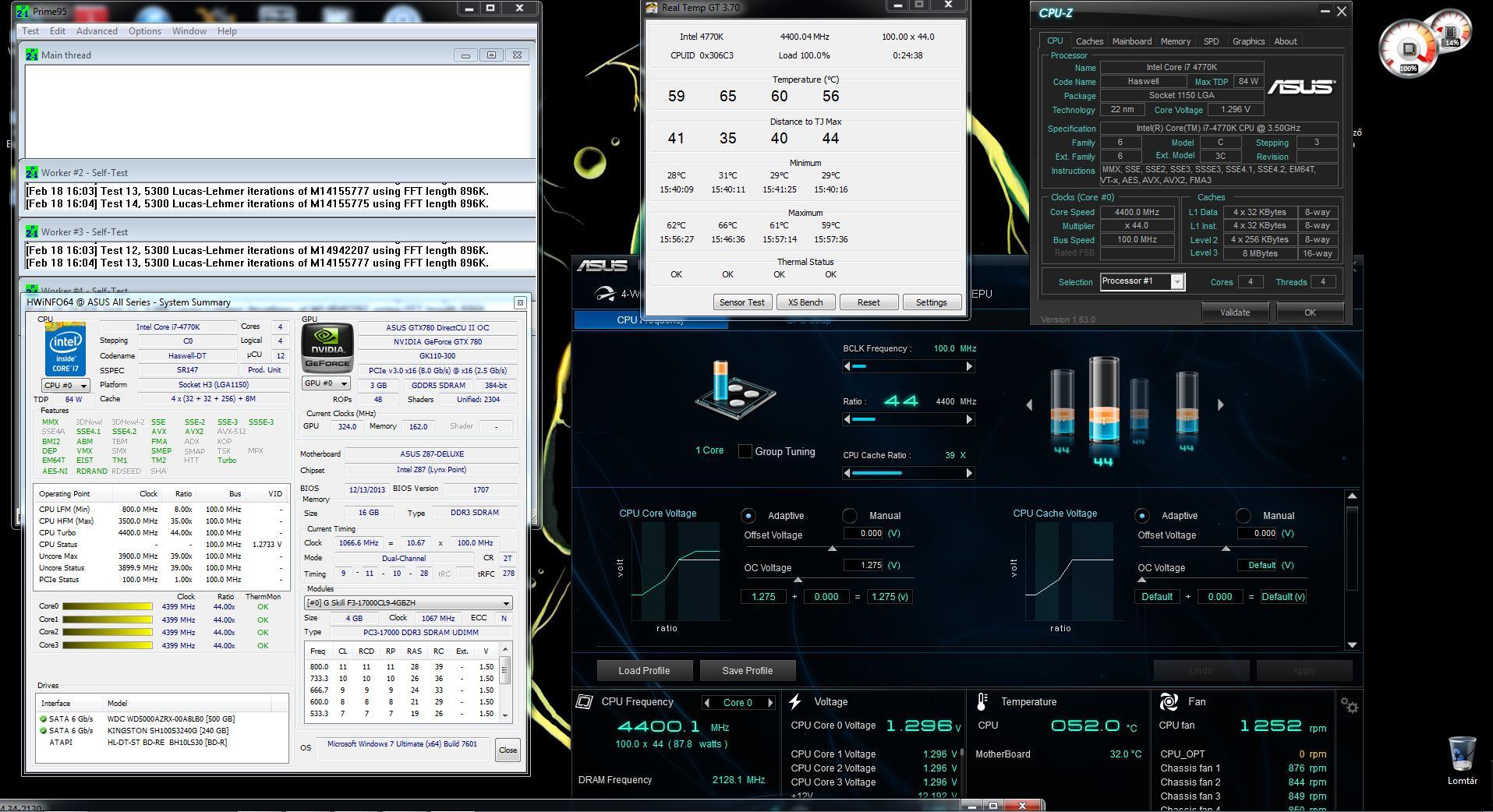This screenshot has width=1493, height=812.
Task: Increase CPU Ratio with right arrow
Action: [969, 419]
